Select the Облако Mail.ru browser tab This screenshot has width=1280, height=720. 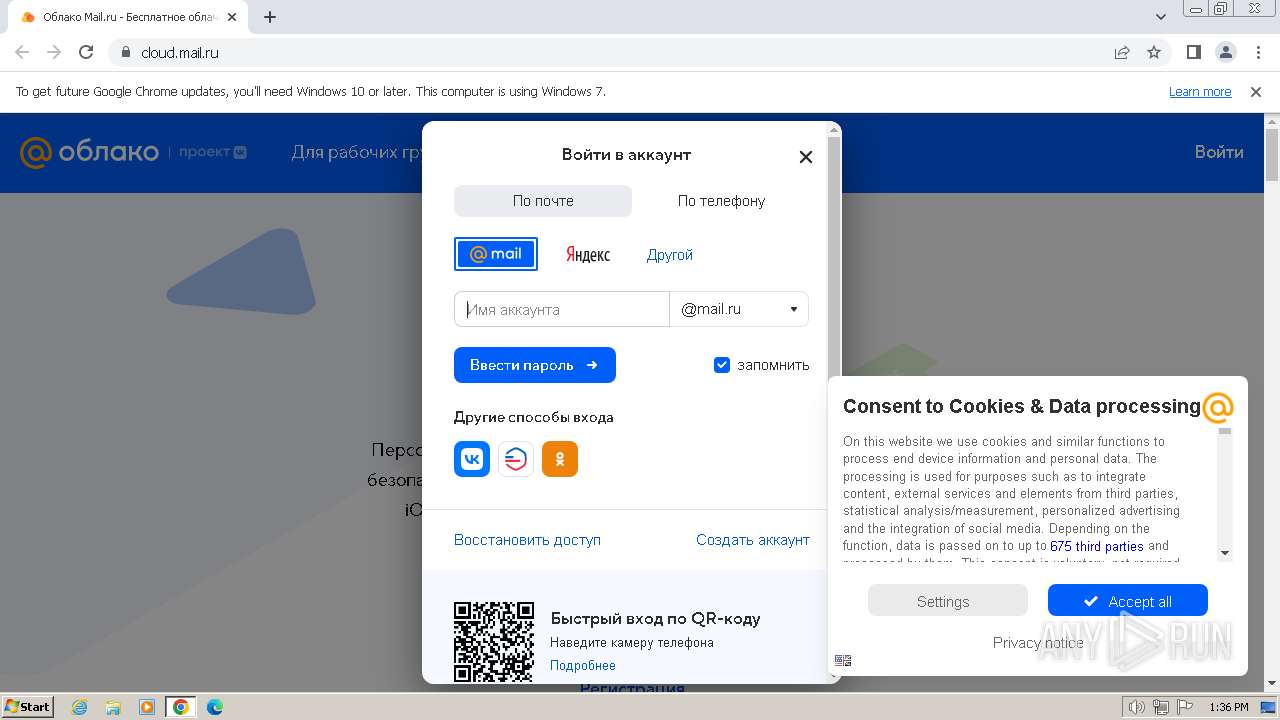point(130,17)
